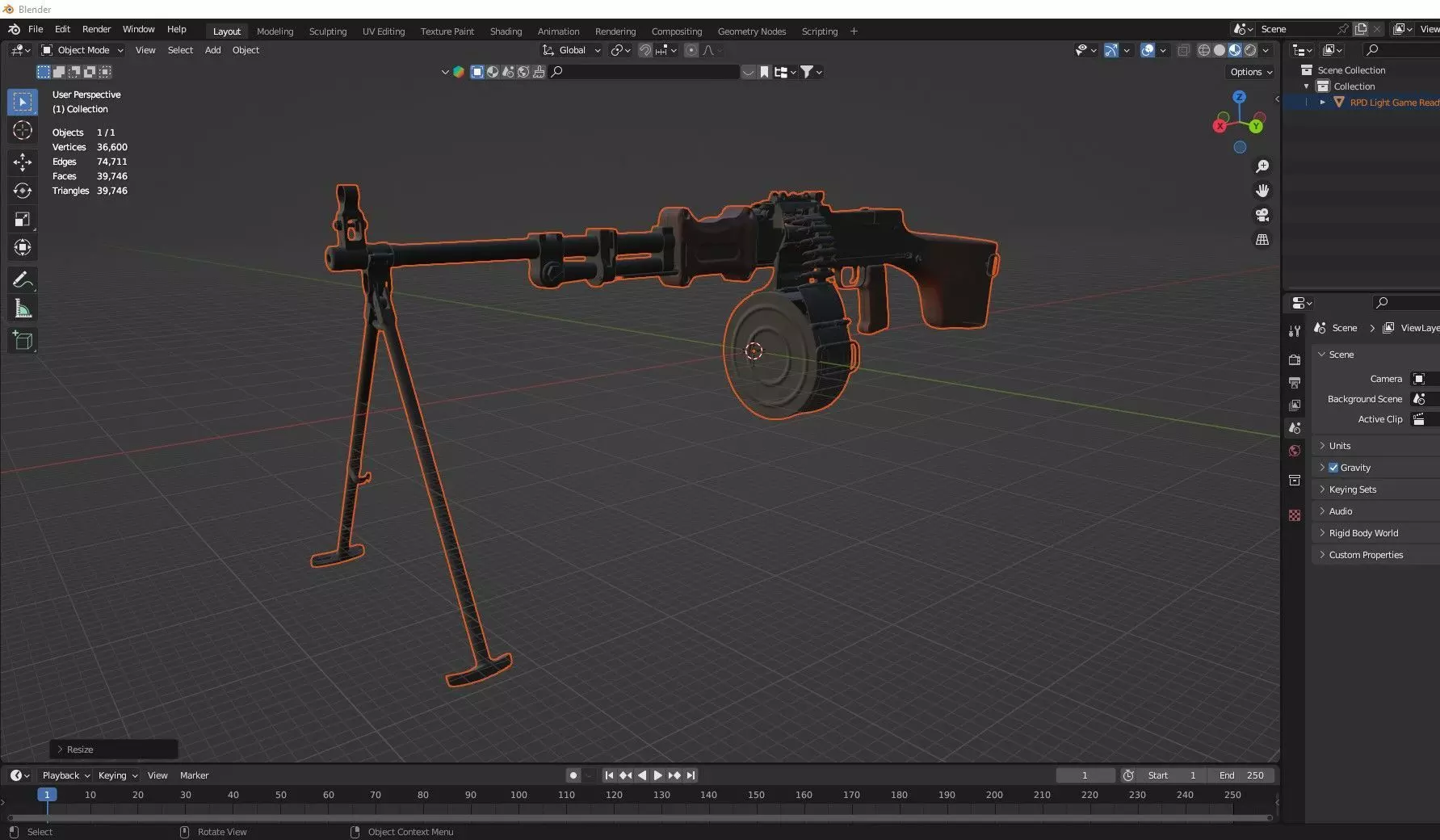Jump to the timeline end frame
Viewport: 1440px width, 840px height.
[691, 775]
